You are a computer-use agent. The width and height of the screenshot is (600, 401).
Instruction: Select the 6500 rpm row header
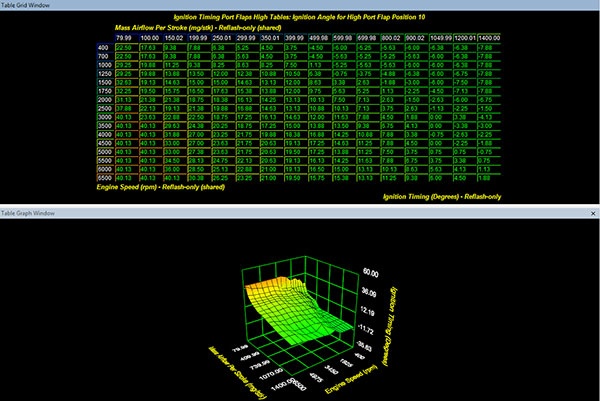pos(103,178)
